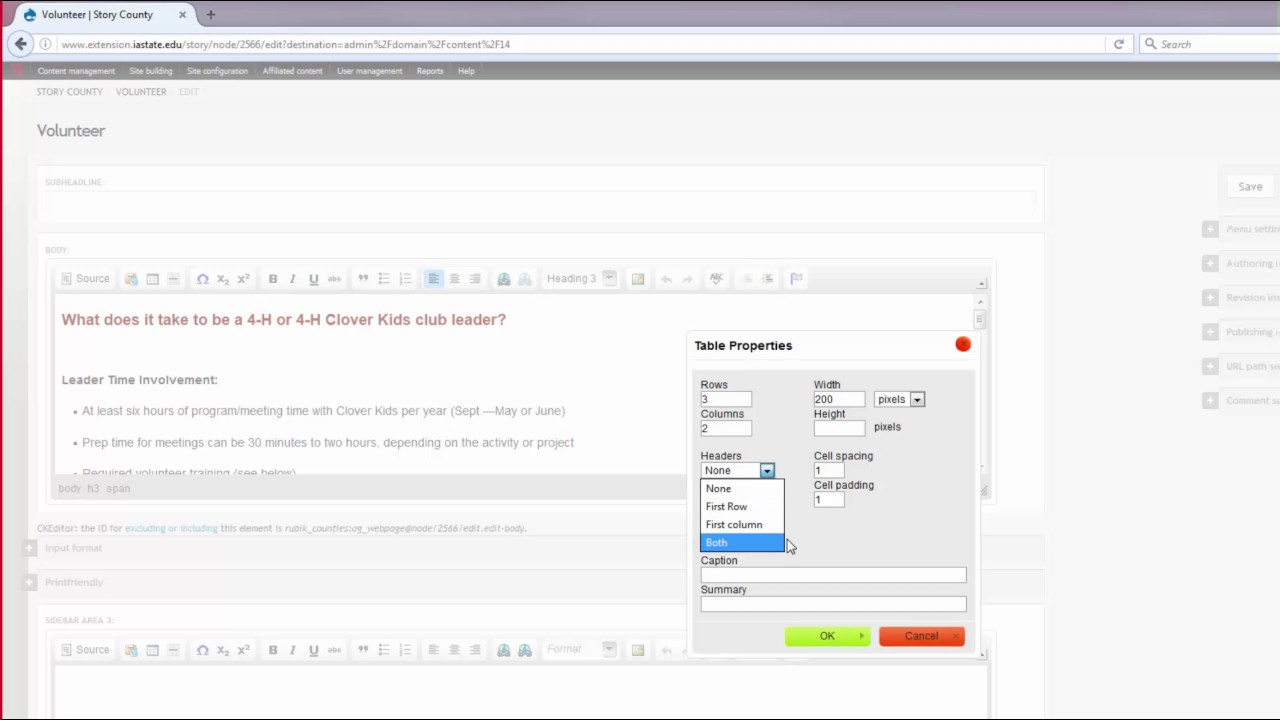Apply subscript in Body editor toolbar

(223, 279)
